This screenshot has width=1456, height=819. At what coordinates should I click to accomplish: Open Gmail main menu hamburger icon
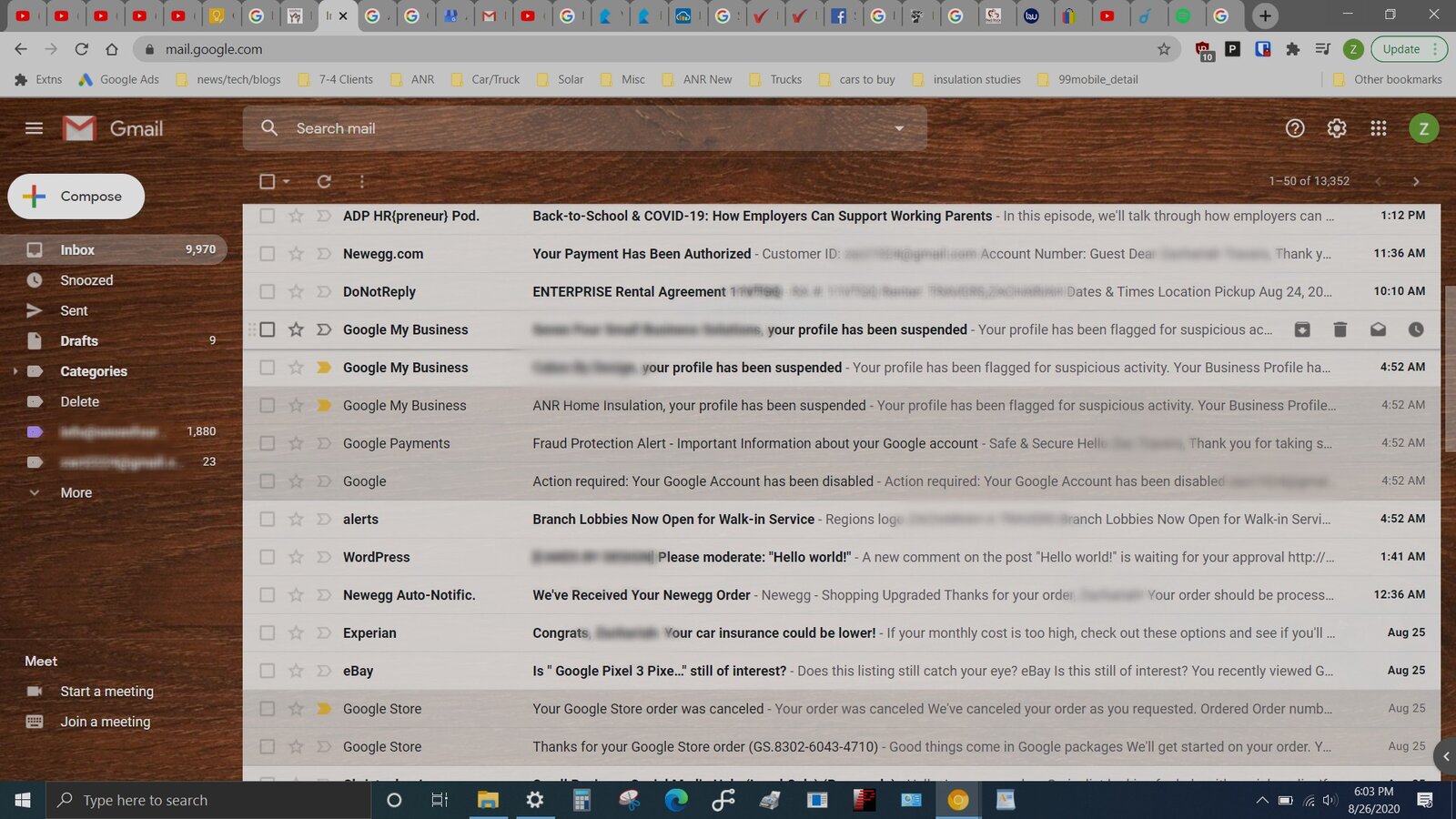35,128
